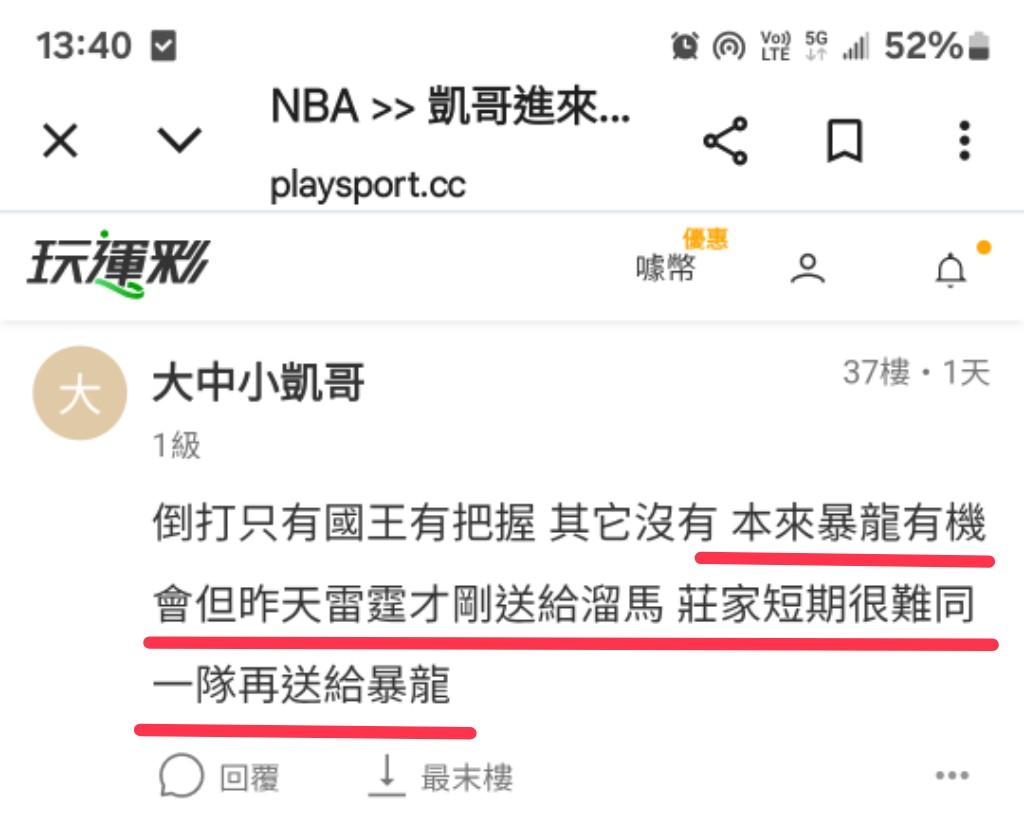Tap the 大 user avatar
The height and width of the screenshot is (823, 1024).
tap(80, 393)
